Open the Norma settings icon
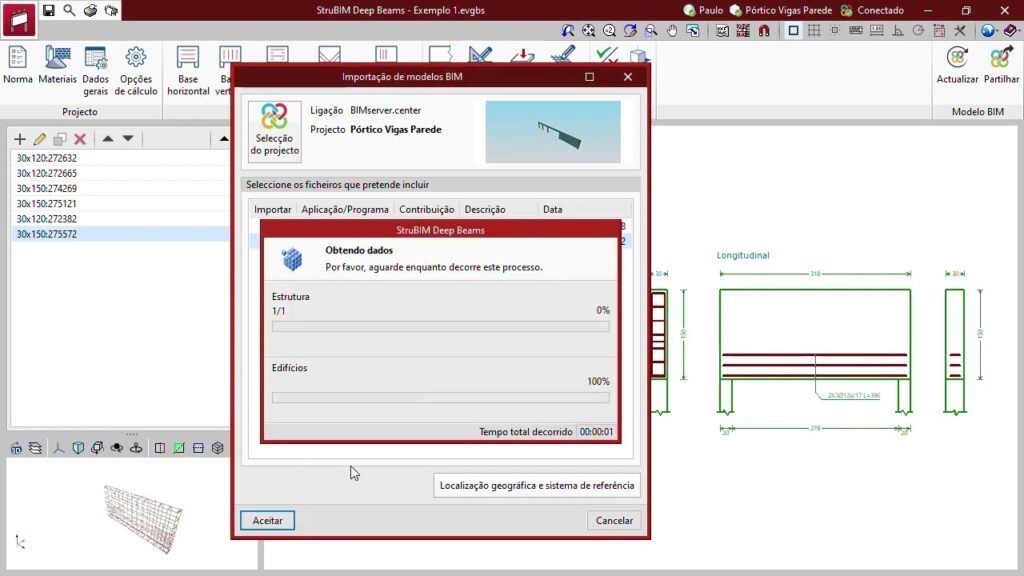Screen dimensions: 1024x576 click(x=18, y=66)
